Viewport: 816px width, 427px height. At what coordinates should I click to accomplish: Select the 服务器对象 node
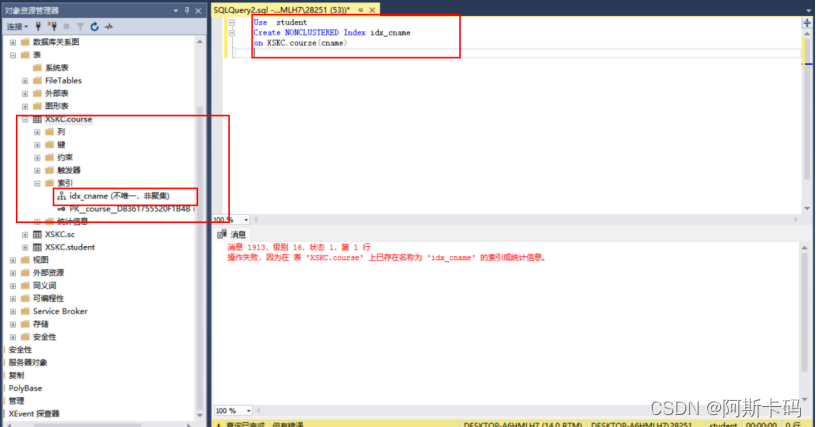pyautogui.click(x=28, y=363)
